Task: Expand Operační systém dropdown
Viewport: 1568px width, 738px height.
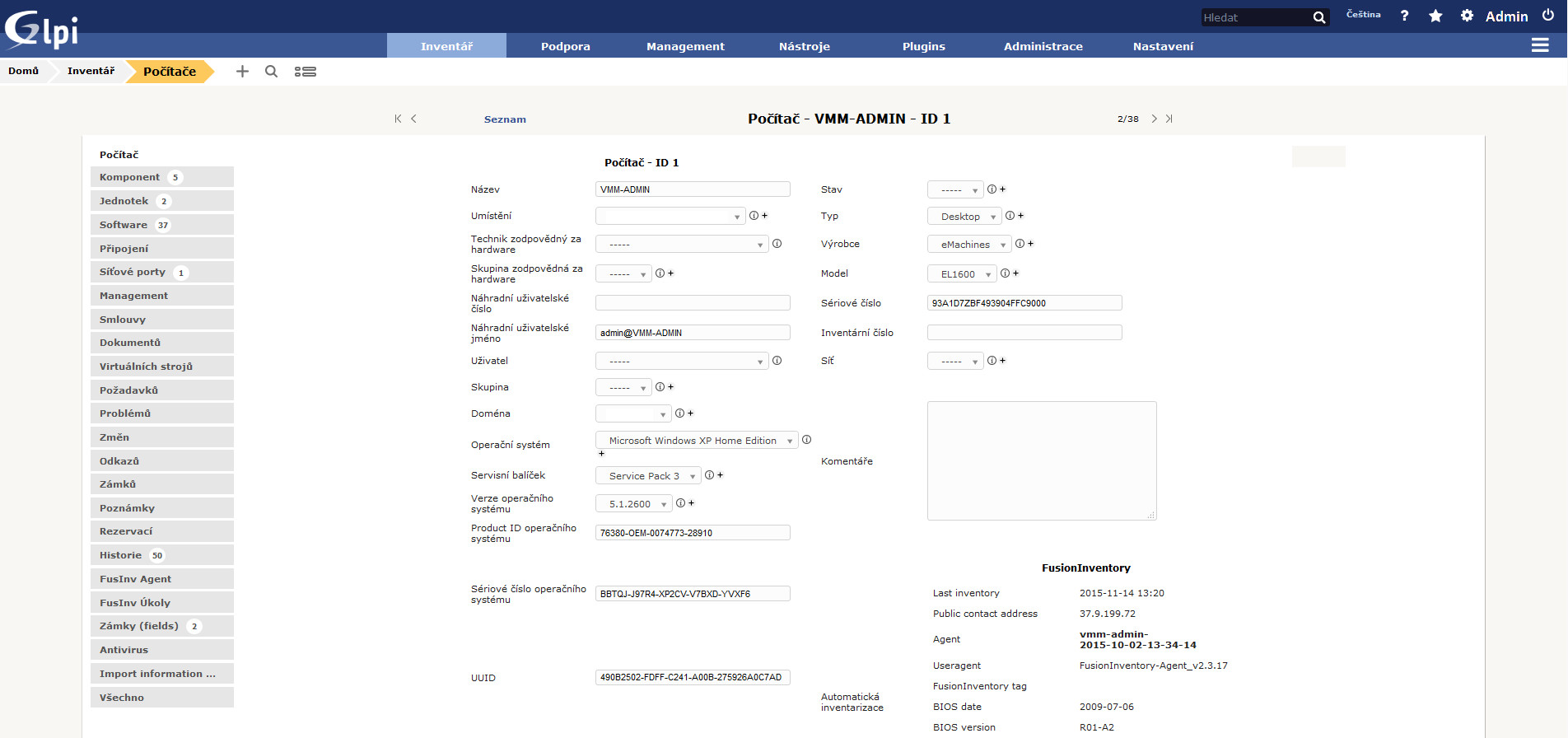Action: [x=696, y=441]
